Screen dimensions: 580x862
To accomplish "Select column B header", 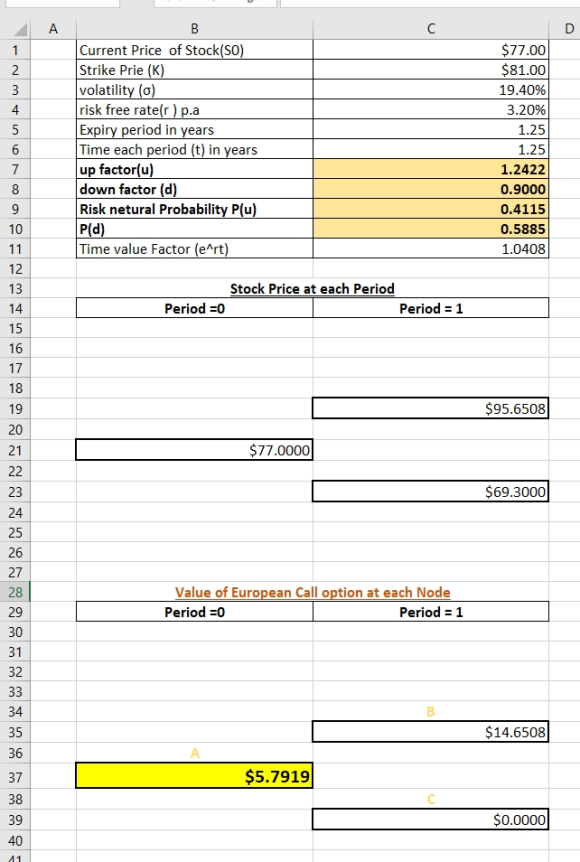I will click(x=195, y=29).
